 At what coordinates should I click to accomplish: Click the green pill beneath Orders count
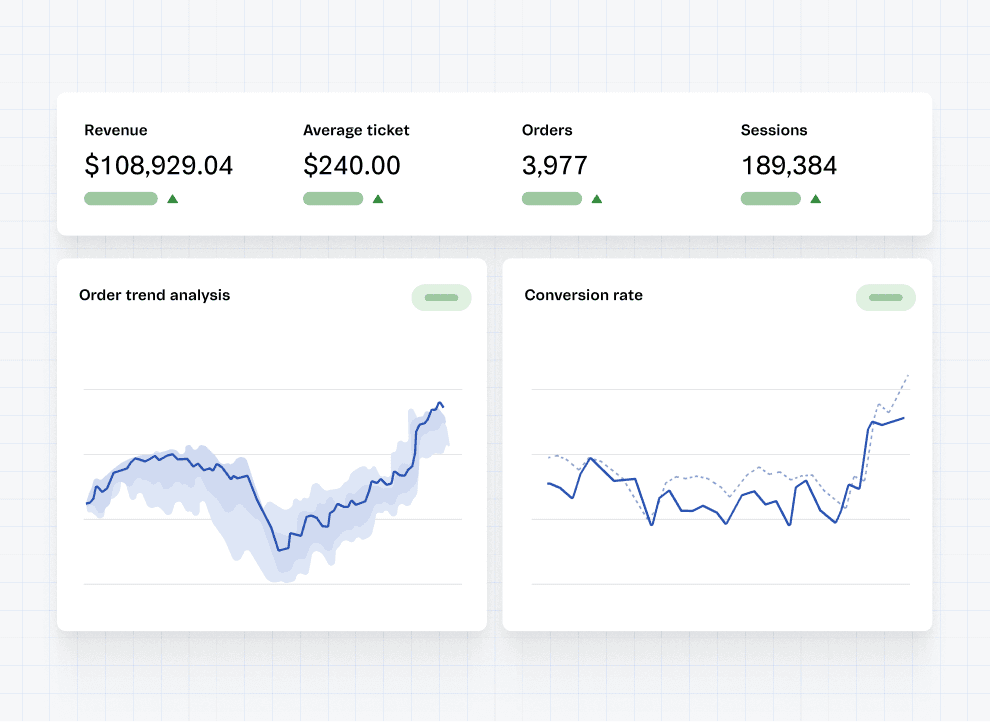(552, 199)
